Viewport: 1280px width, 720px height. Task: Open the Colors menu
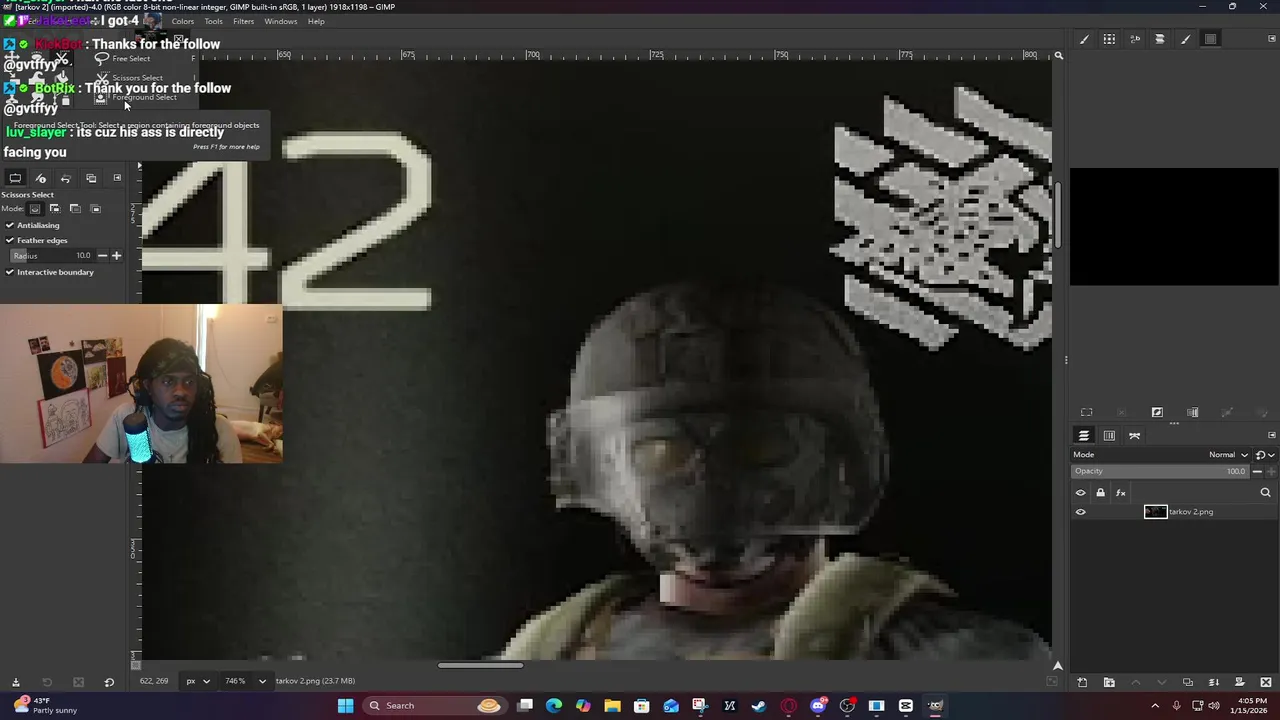[183, 21]
